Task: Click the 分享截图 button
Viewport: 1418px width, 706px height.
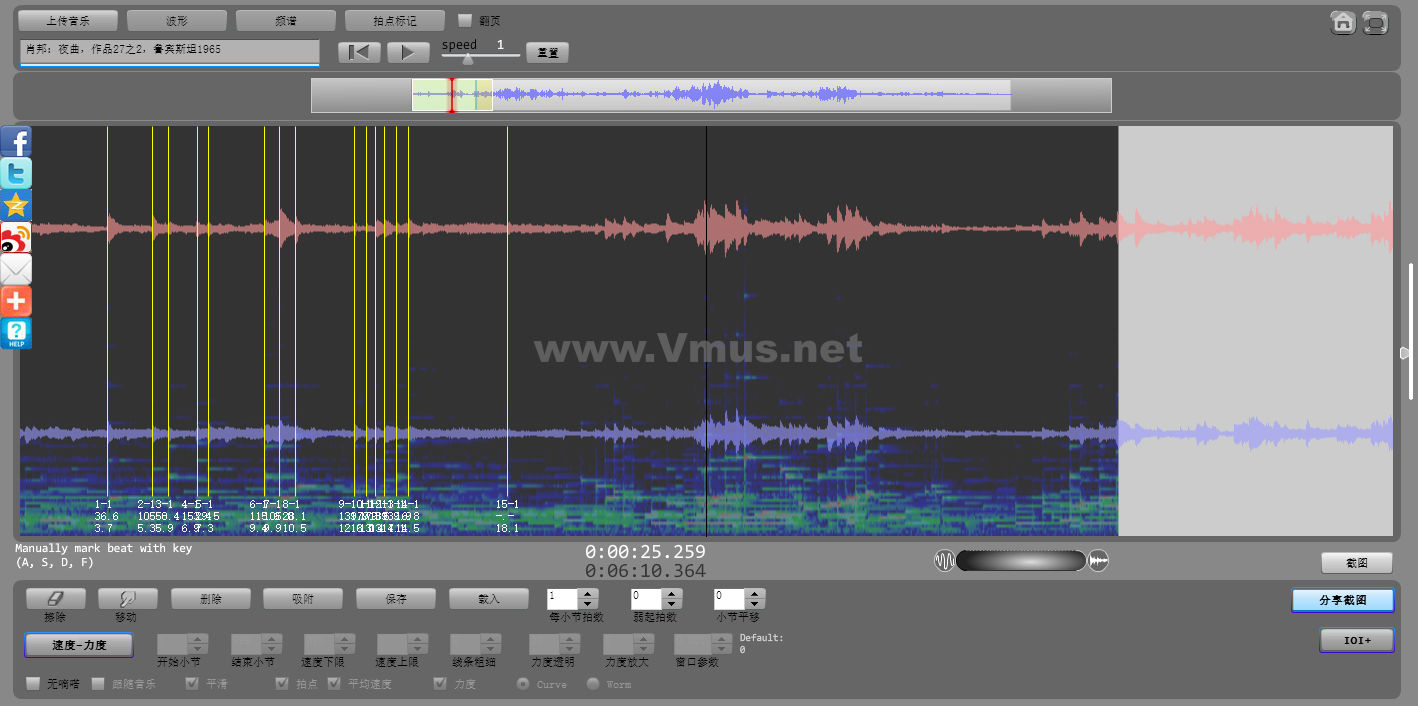Action: coord(1342,600)
